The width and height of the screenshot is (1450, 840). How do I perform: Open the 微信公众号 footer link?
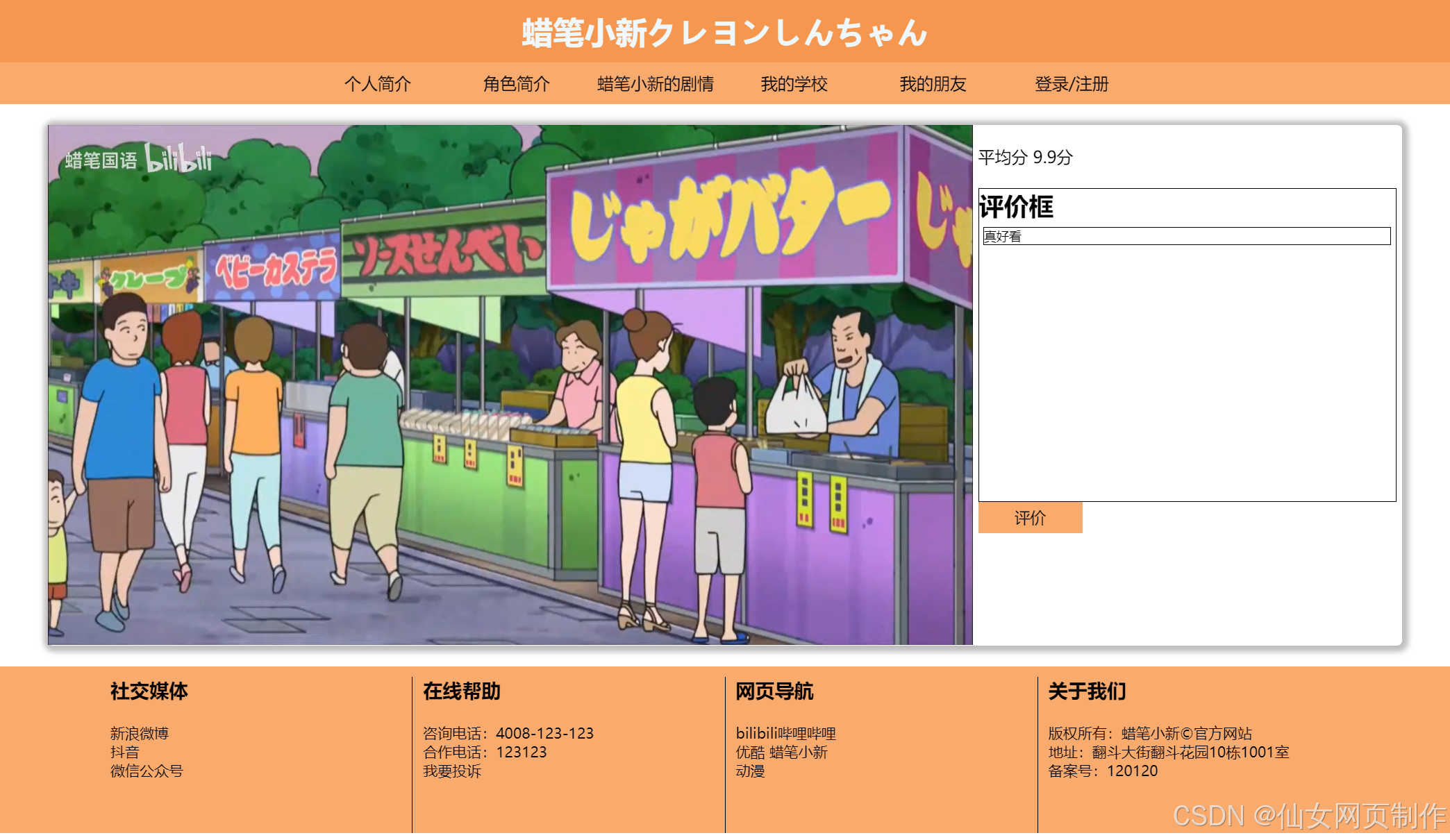click(x=147, y=771)
